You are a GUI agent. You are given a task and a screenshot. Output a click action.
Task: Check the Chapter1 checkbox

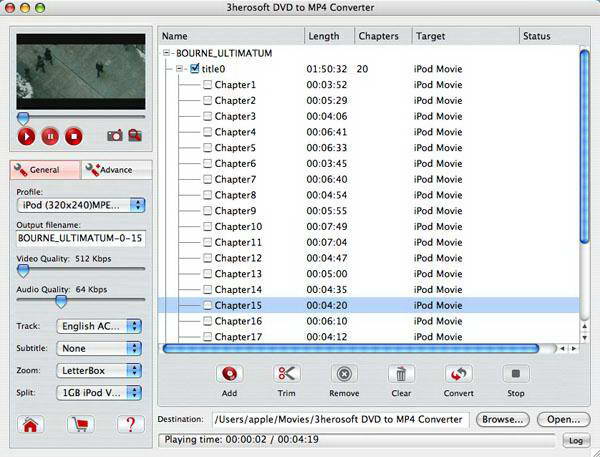pos(207,85)
